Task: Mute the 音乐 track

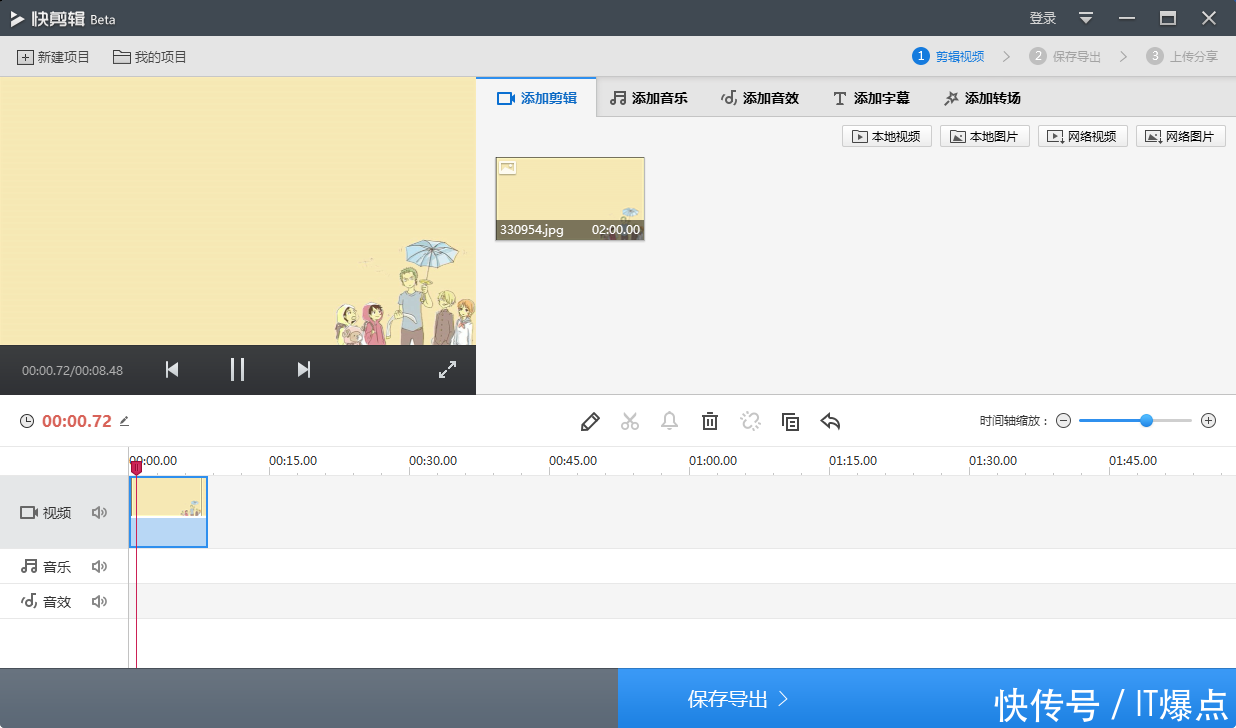Action: (x=99, y=567)
